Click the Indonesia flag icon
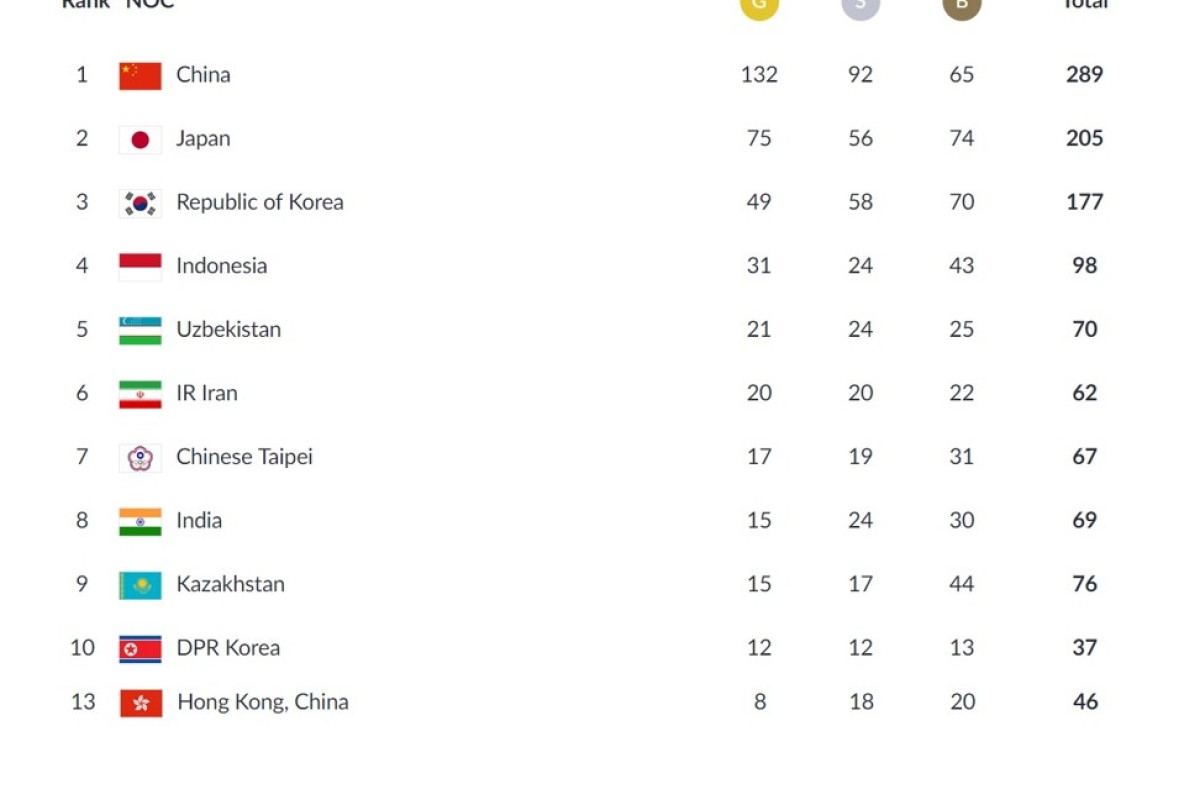1200x800 pixels. click(x=140, y=267)
